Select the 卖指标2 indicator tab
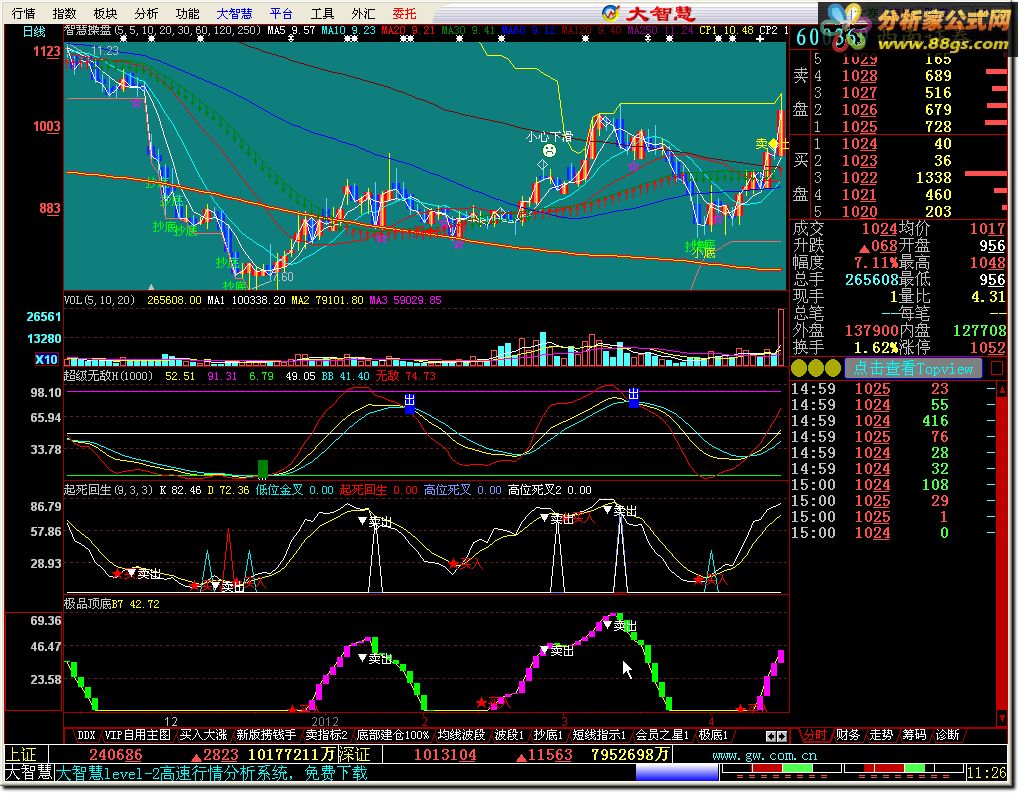Viewport: 1020px width, 793px height. point(327,735)
